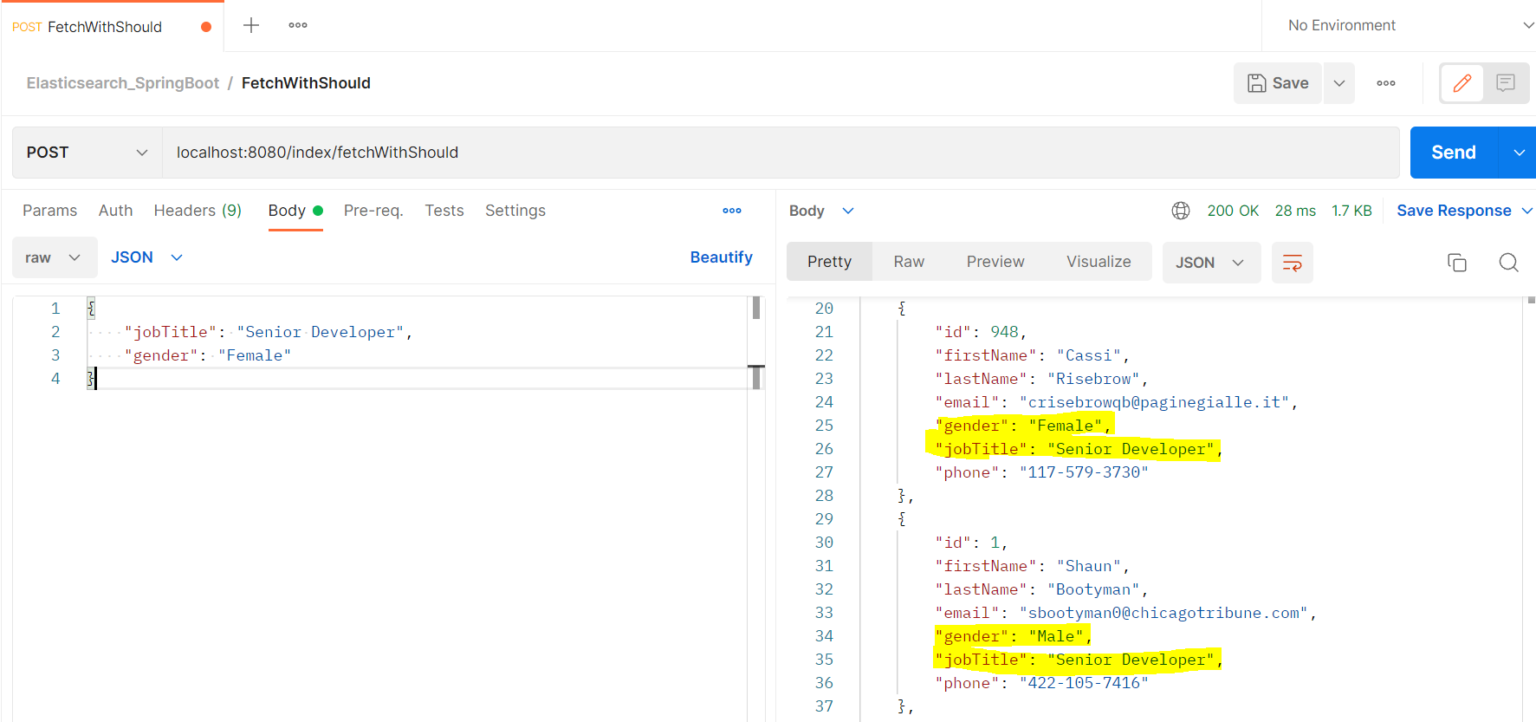Switch to the Preview response view
Image resolution: width=1536 pixels, height=722 pixels.
[x=994, y=261]
